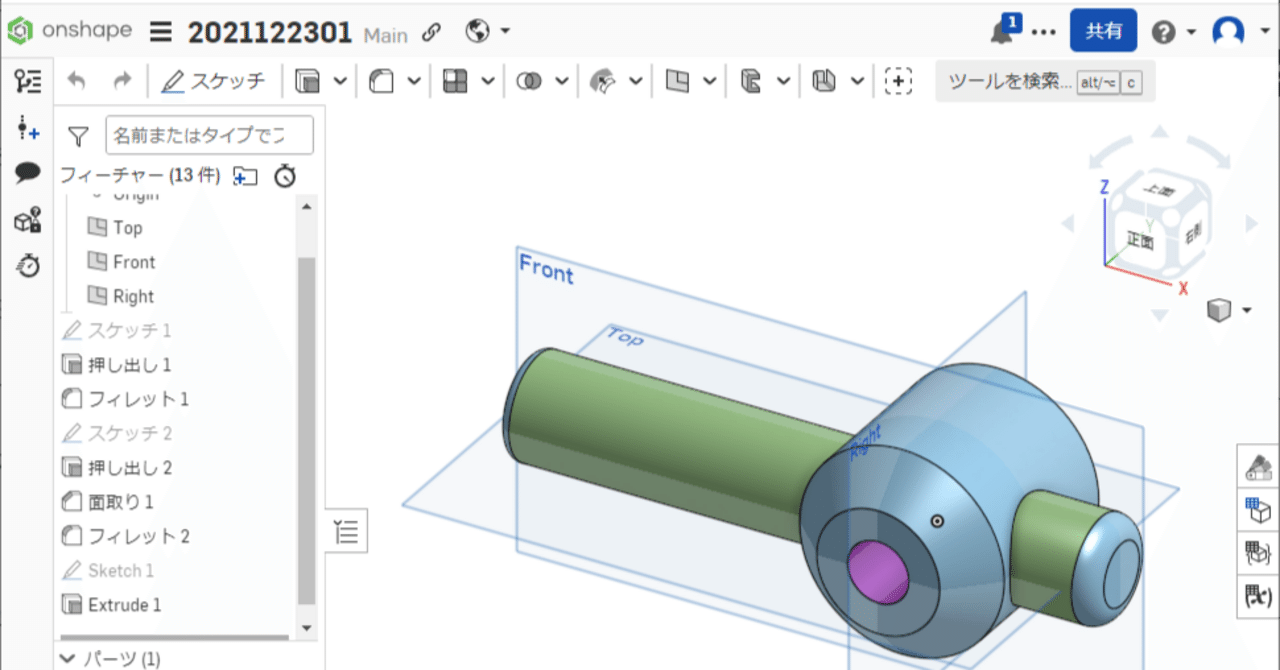Click the undo arrow
Viewport: 1280px width, 670px height.
pyautogui.click(x=77, y=82)
